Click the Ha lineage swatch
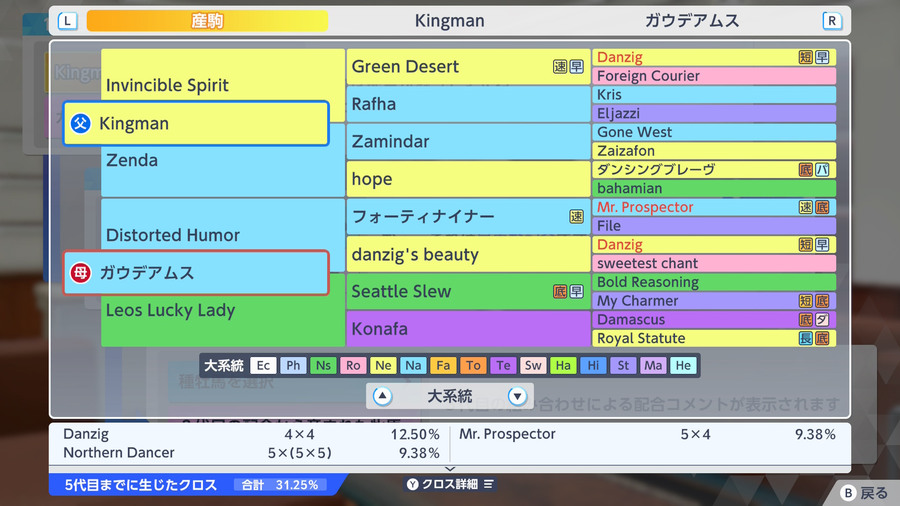Viewport: 900px width, 506px height. pyautogui.click(x=563, y=365)
